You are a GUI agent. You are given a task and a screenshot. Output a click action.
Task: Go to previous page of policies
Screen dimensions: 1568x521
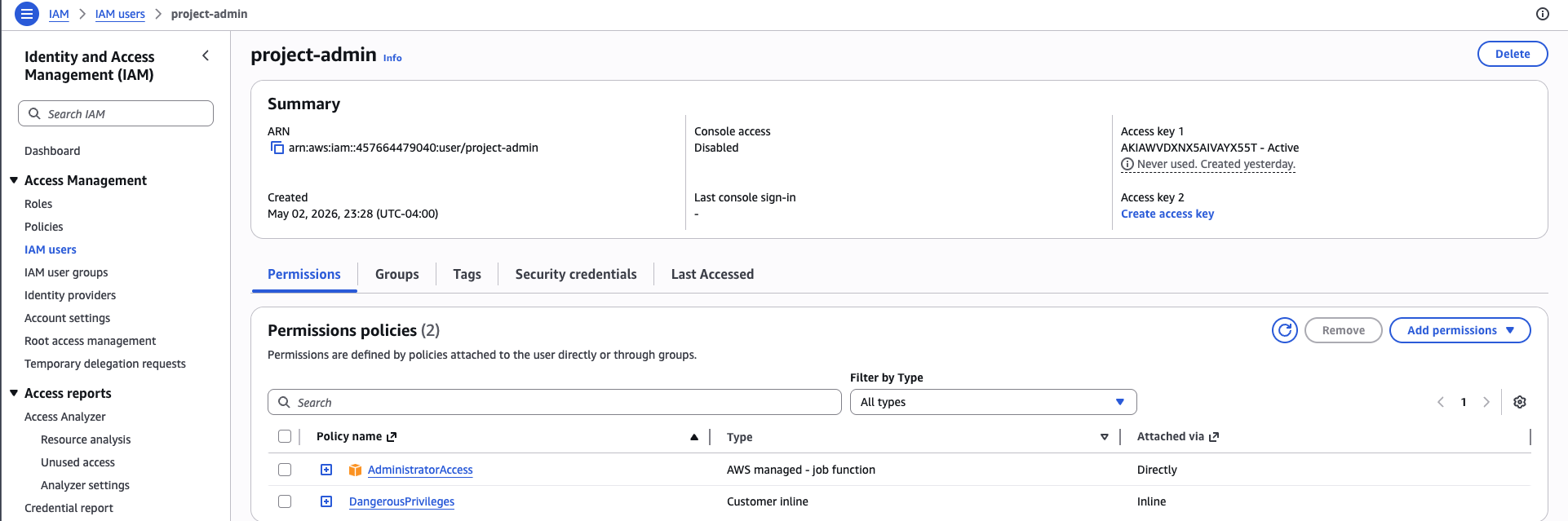click(x=1441, y=402)
